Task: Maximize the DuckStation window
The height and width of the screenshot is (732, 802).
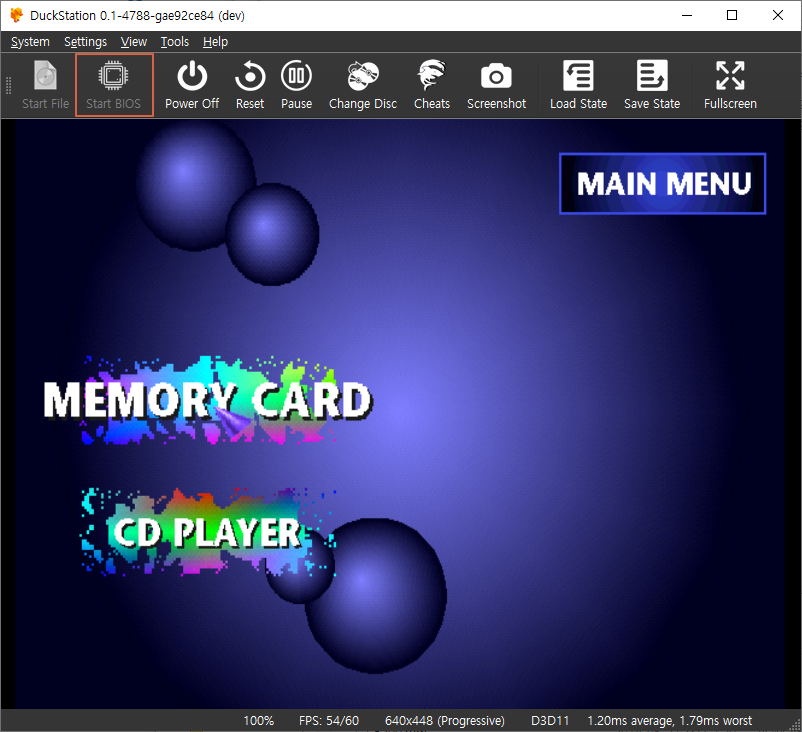Action: tap(732, 15)
